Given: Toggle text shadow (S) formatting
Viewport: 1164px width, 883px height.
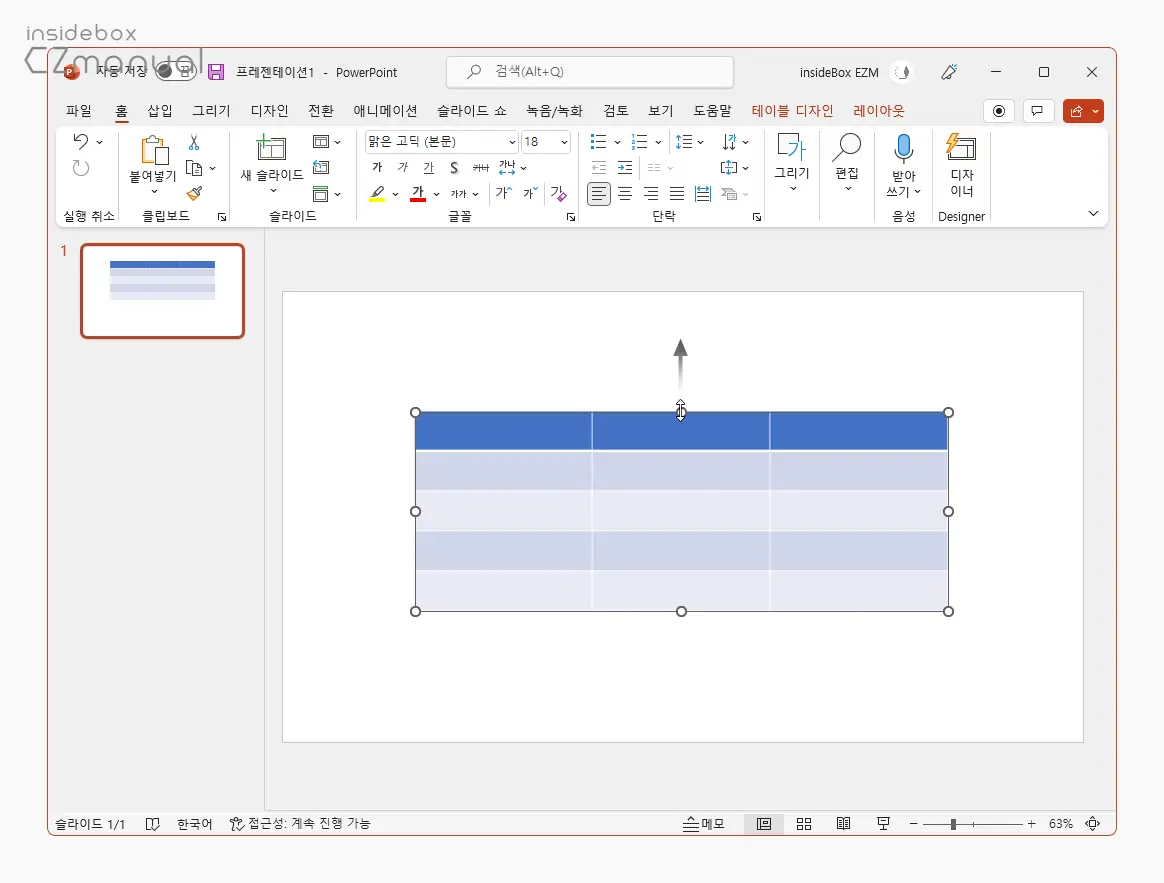Looking at the screenshot, I should pyautogui.click(x=454, y=168).
